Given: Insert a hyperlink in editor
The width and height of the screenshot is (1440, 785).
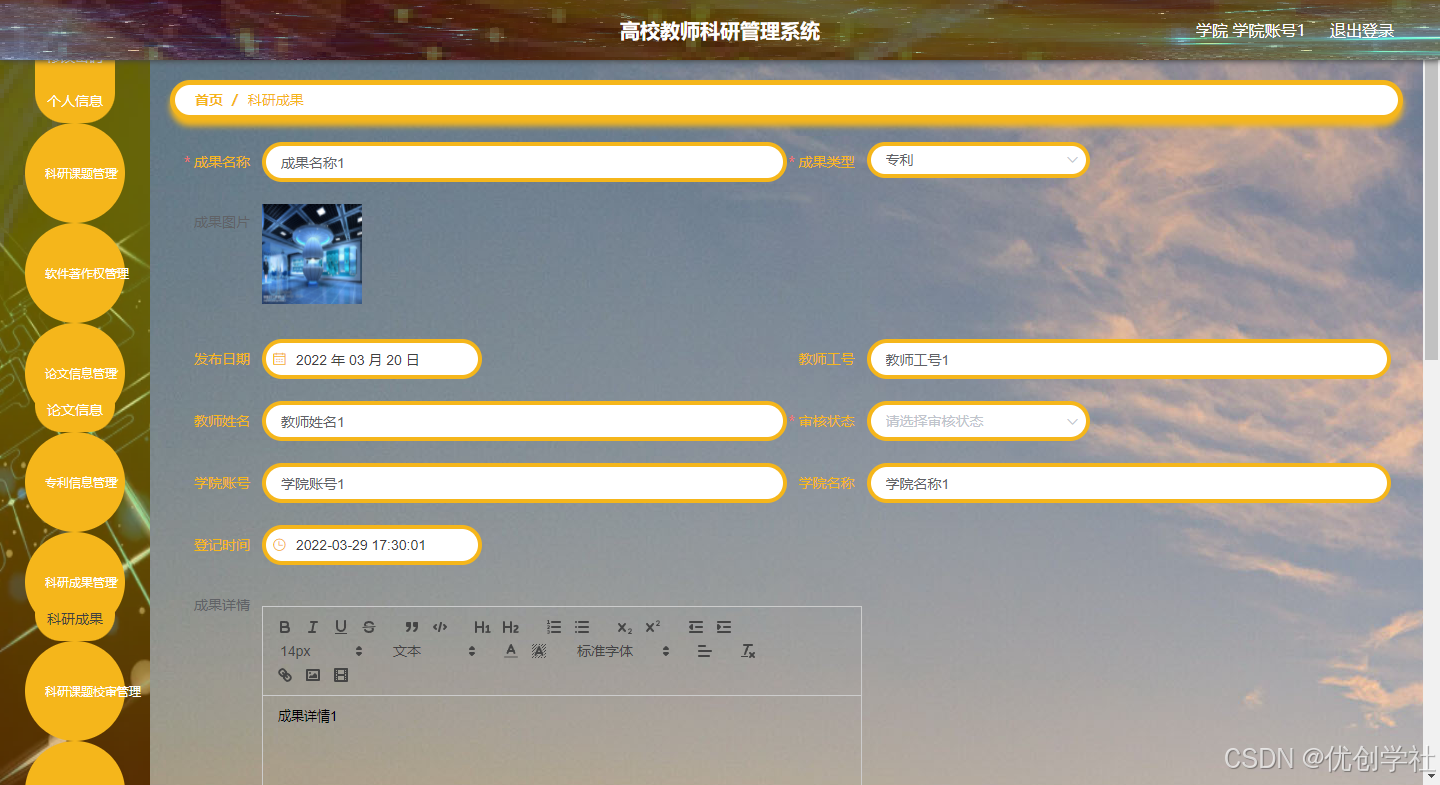Looking at the screenshot, I should [285, 675].
